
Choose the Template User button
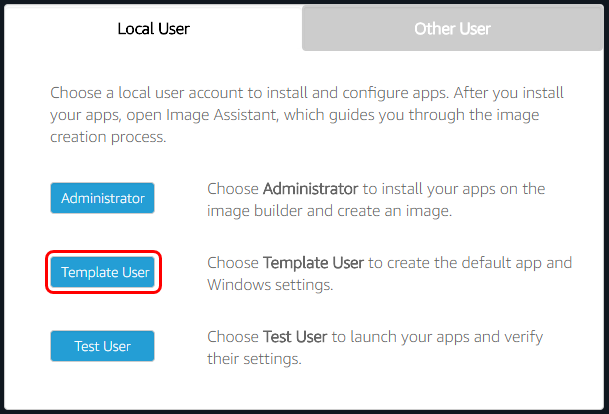point(103,272)
